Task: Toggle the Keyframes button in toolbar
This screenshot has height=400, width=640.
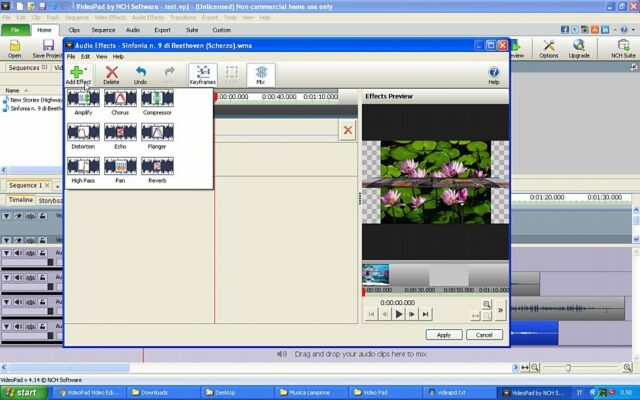Action: coord(203,74)
